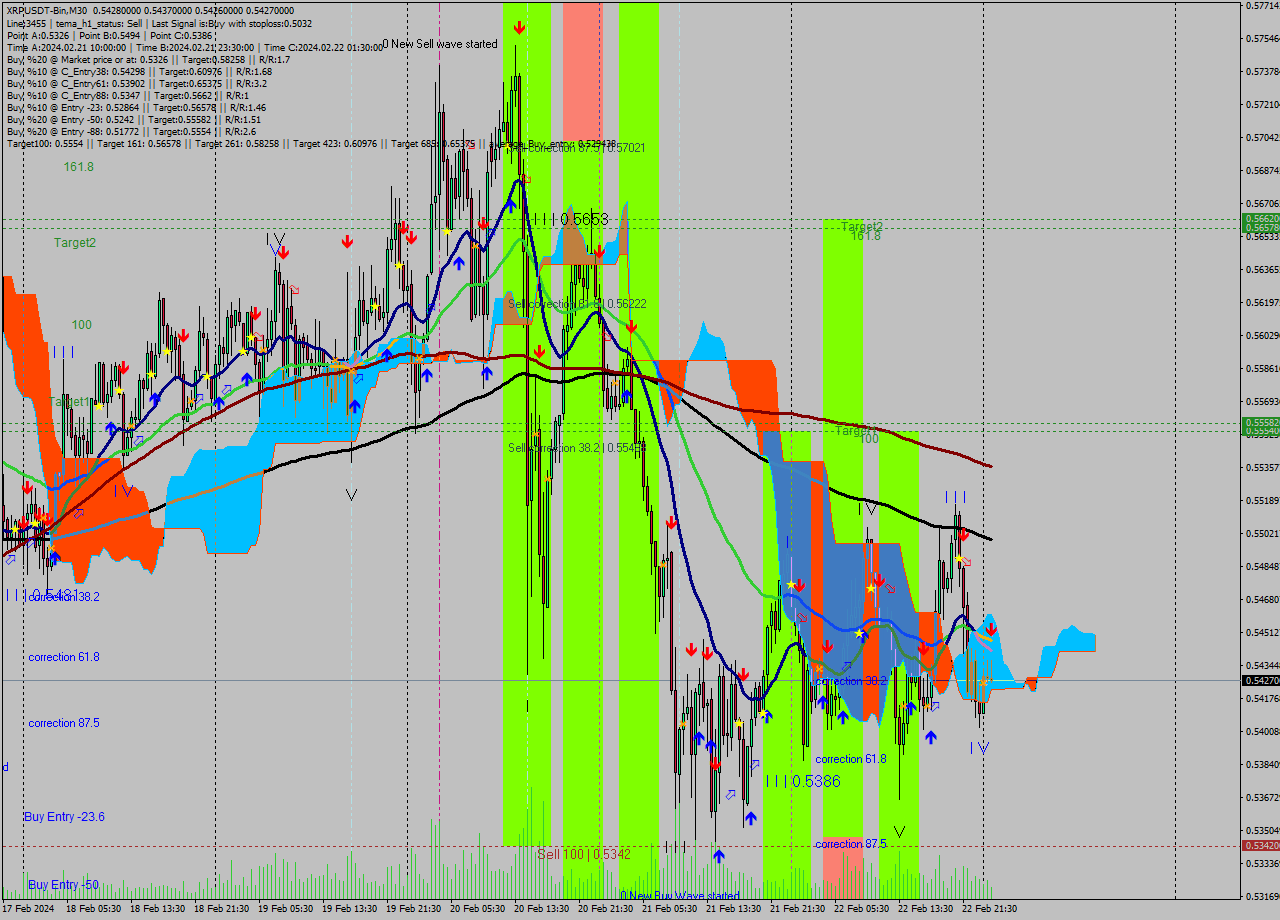Click the green 0.56620 price tag
Image resolution: width=1280 pixels, height=920 pixels.
[1261, 218]
